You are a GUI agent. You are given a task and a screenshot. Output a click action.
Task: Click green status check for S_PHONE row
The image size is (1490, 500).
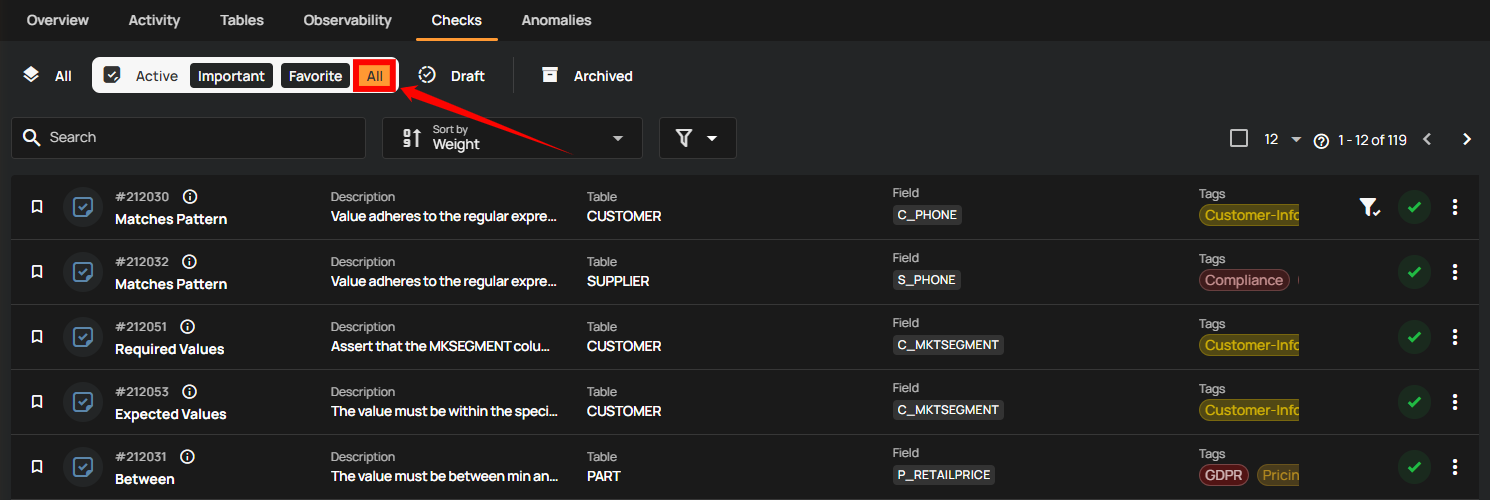pyautogui.click(x=1414, y=272)
